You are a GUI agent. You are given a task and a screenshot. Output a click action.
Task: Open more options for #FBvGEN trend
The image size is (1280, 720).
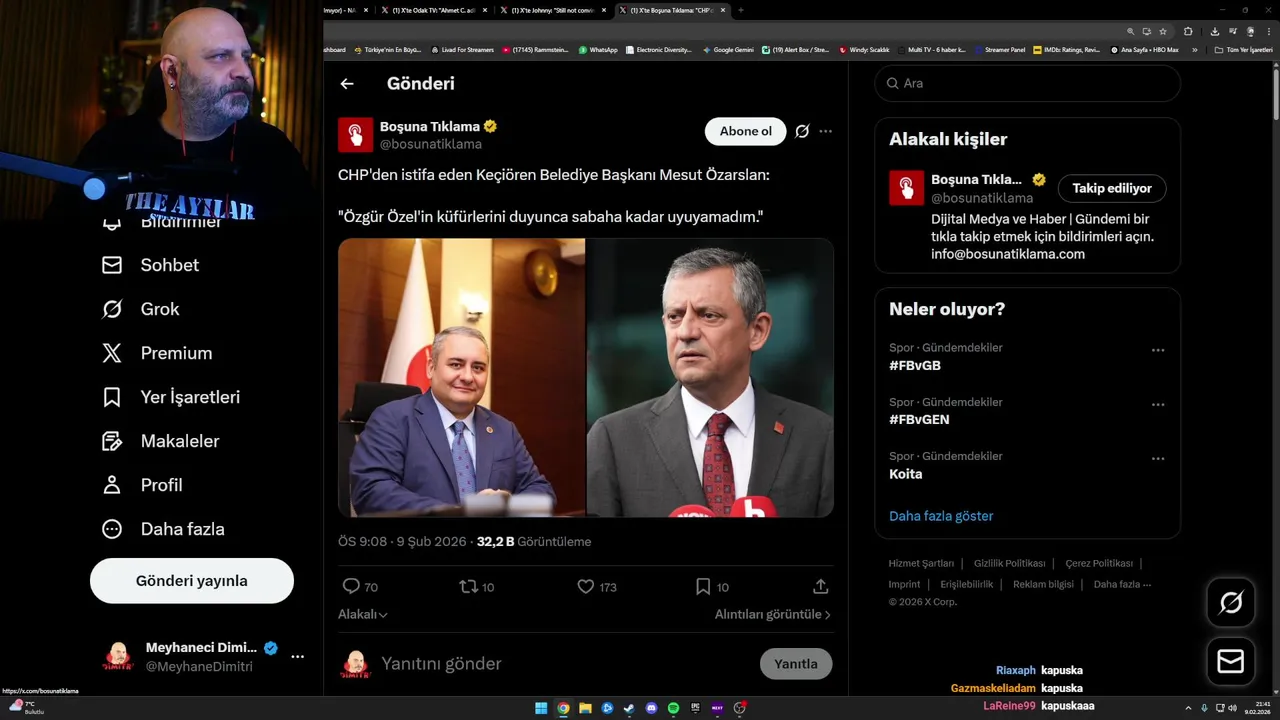(x=1158, y=404)
